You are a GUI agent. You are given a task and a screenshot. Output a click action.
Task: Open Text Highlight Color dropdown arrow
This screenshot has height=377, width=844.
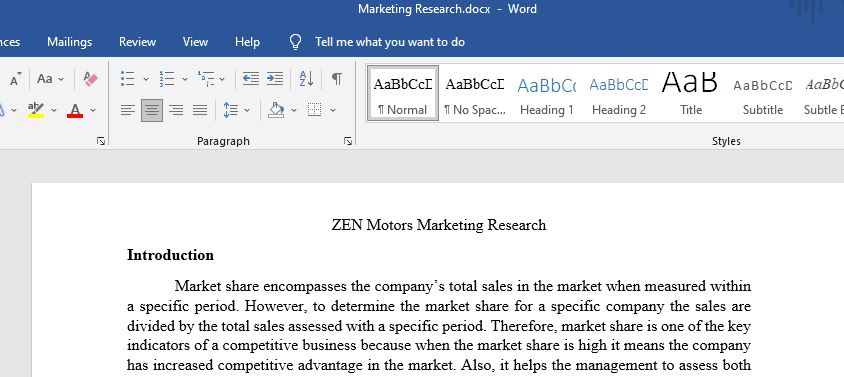[54, 110]
